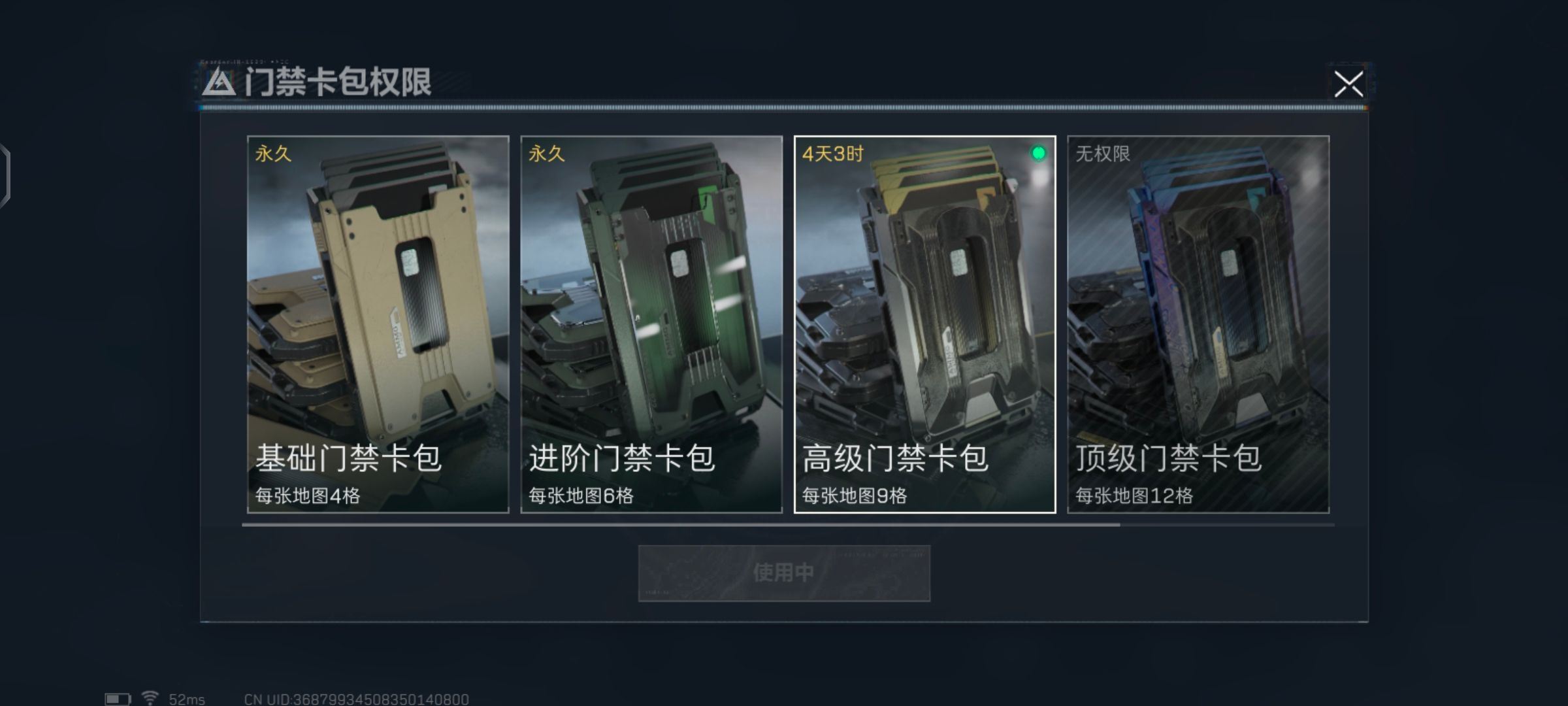Select the tan 基础门禁卡包 card pack image
Image resolution: width=1568 pixels, height=706 pixels.
(x=378, y=324)
